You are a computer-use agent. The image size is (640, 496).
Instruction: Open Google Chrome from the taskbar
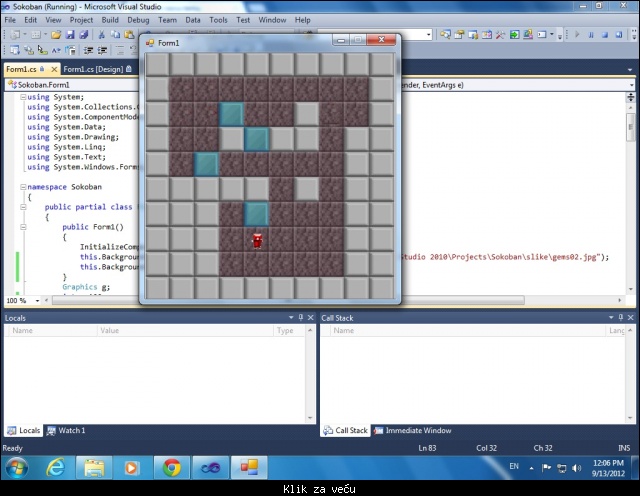point(171,468)
